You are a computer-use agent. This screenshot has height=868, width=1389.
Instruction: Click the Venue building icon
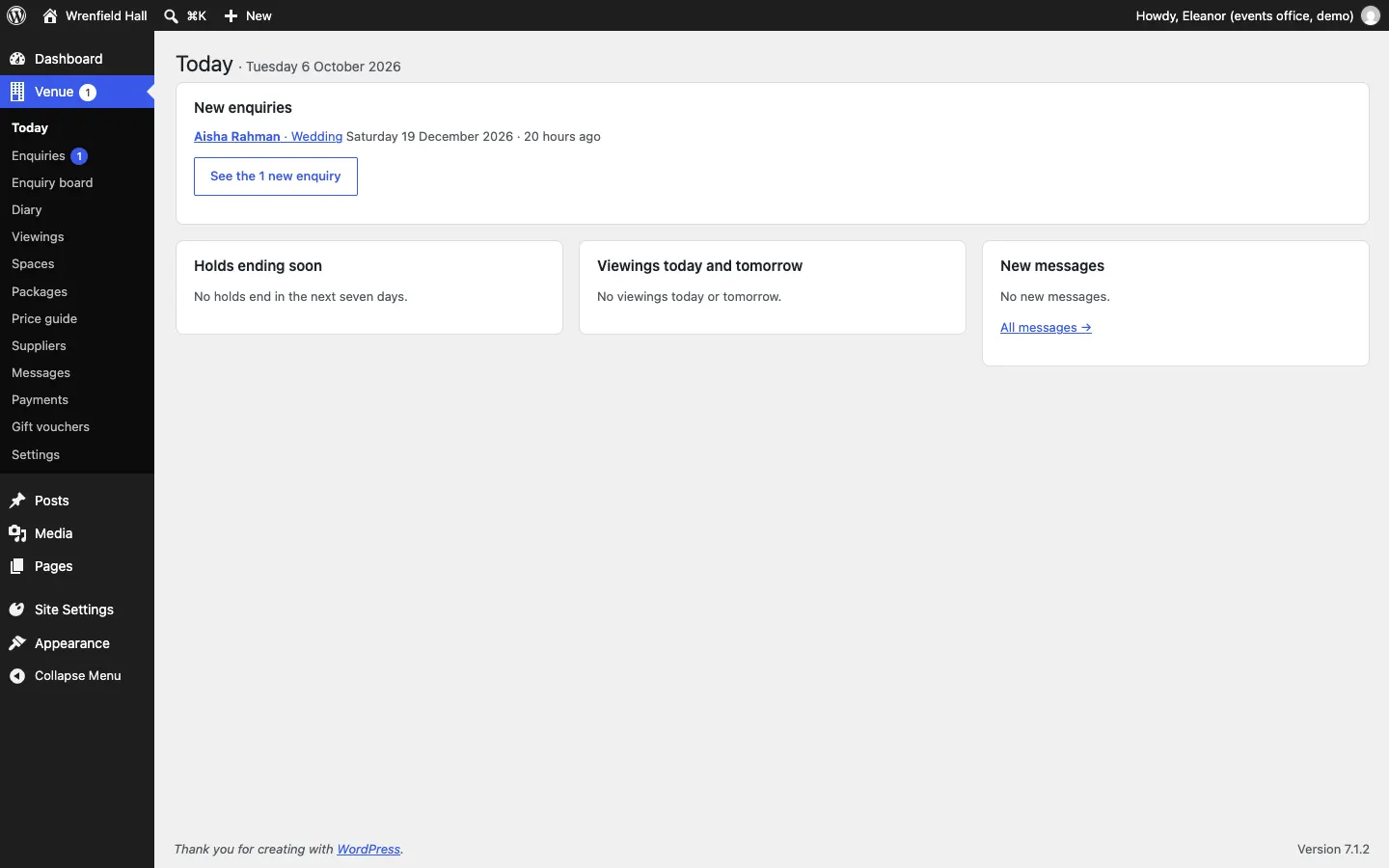pyautogui.click(x=17, y=93)
